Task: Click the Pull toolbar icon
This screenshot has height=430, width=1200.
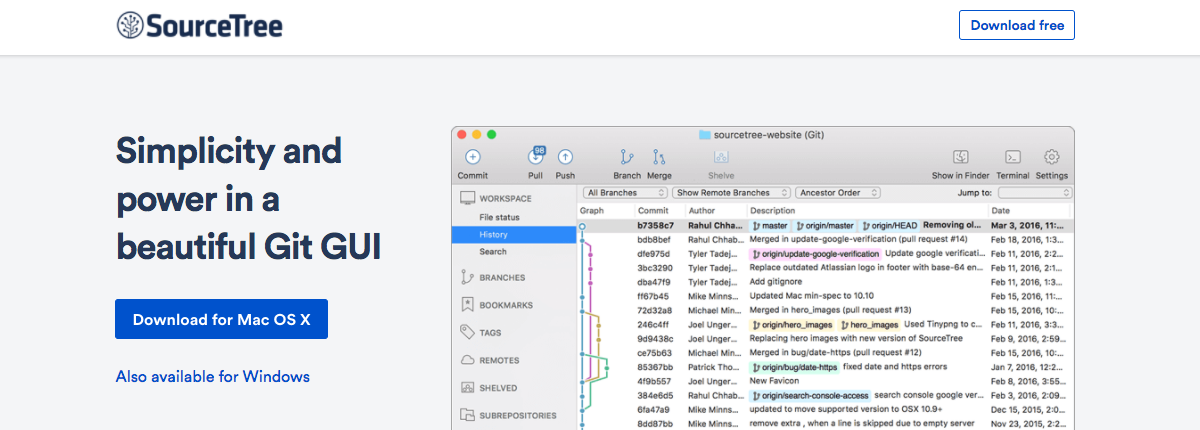Action: (x=536, y=156)
